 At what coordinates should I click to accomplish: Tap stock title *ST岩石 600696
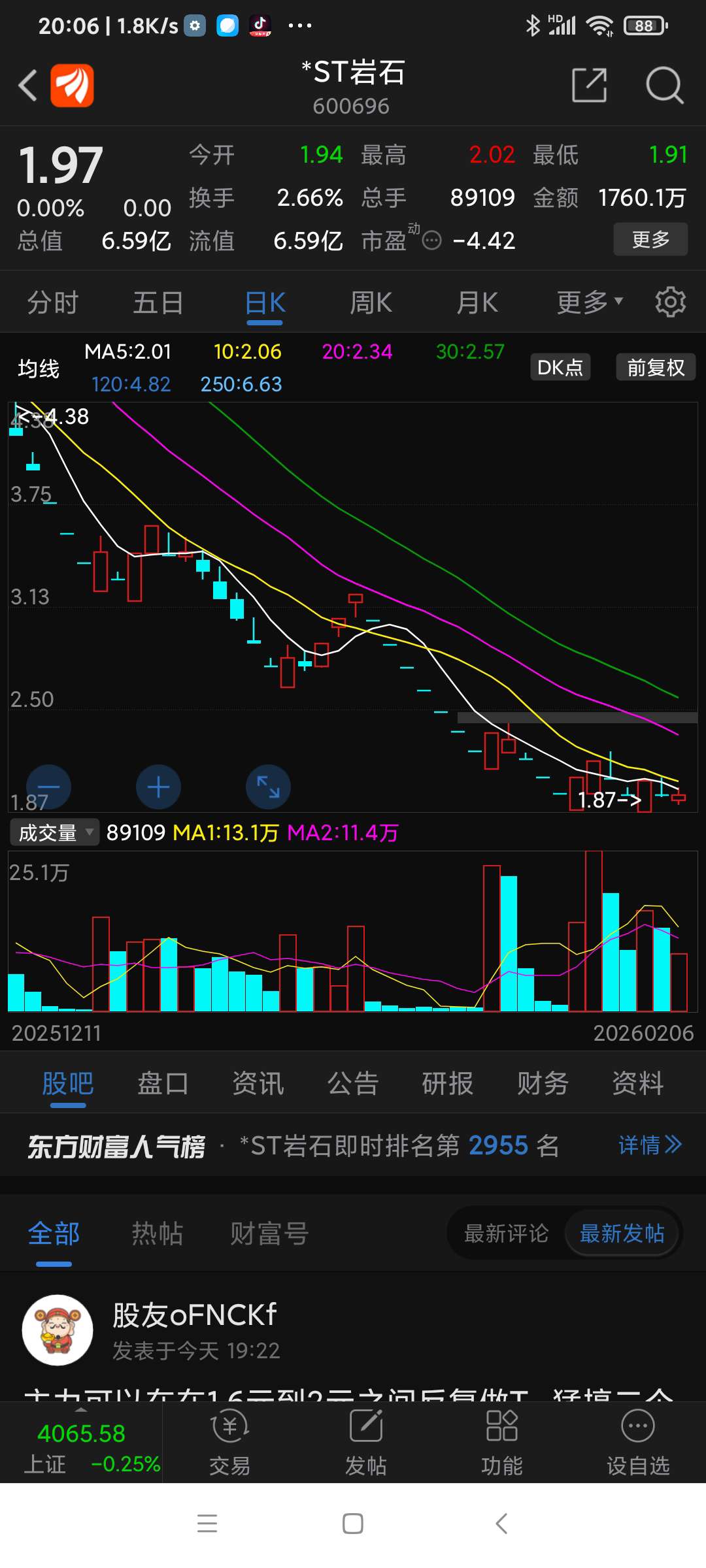click(353, 87)
